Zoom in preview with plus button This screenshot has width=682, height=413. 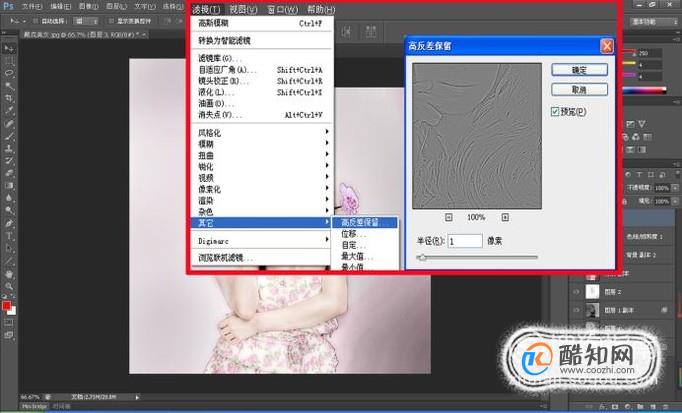(505, 217)
